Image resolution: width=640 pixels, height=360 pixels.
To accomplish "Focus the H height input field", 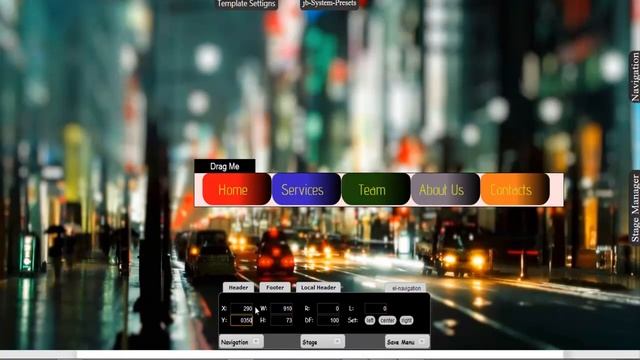I will pos(282,320).
